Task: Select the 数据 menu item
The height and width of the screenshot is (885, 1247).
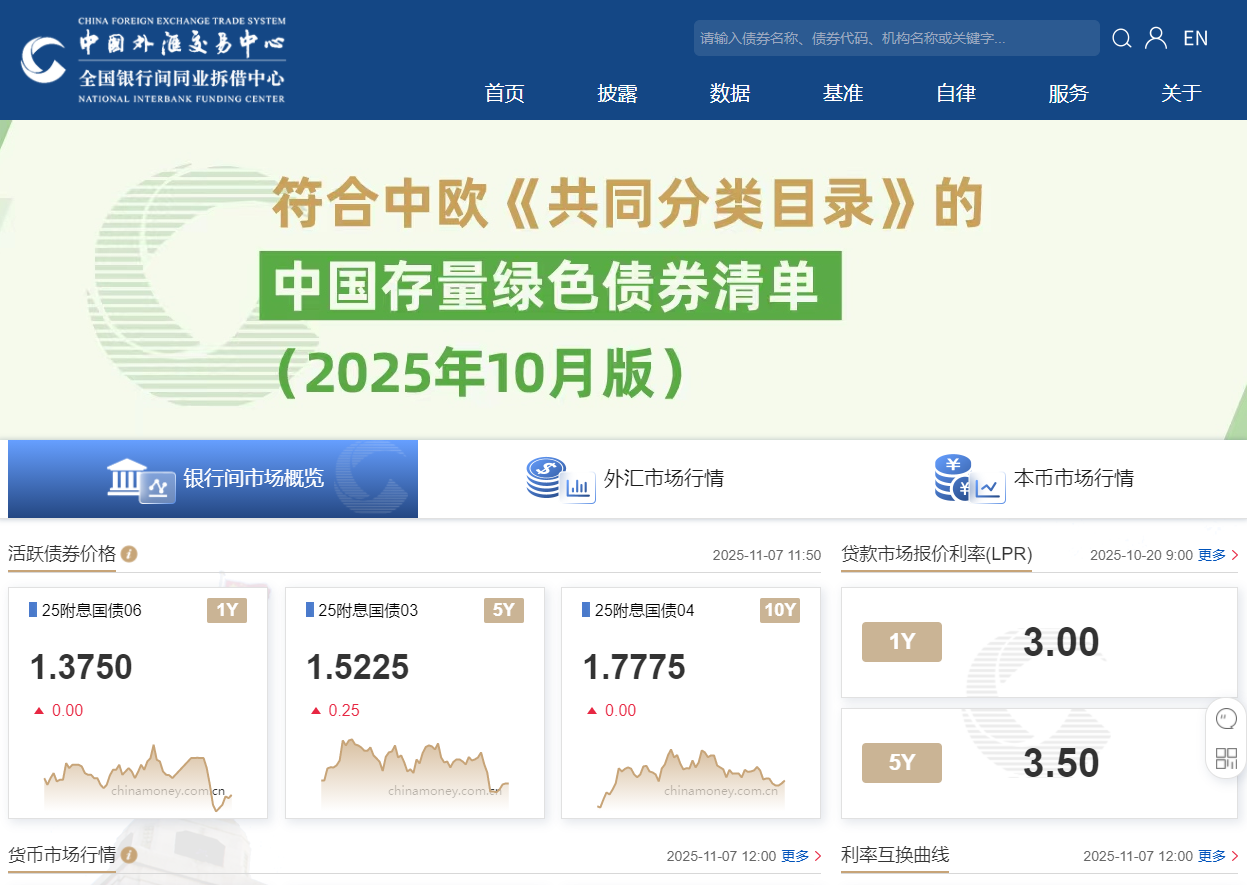Action: (730, 93)
